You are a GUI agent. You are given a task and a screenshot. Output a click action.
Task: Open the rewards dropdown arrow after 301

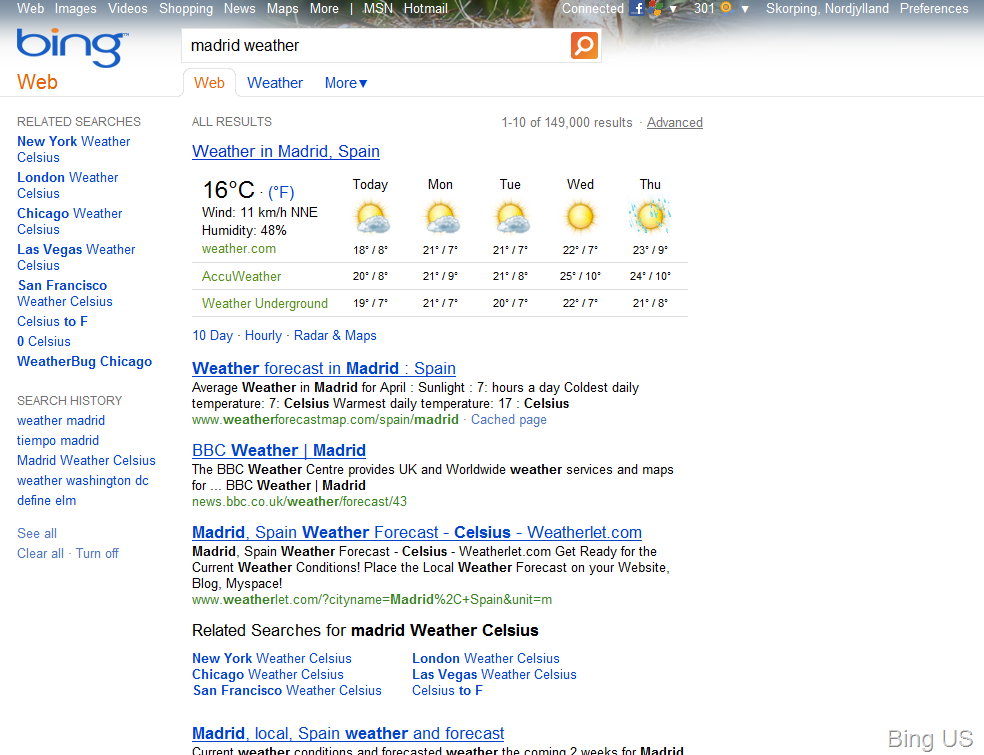(745, 9)
